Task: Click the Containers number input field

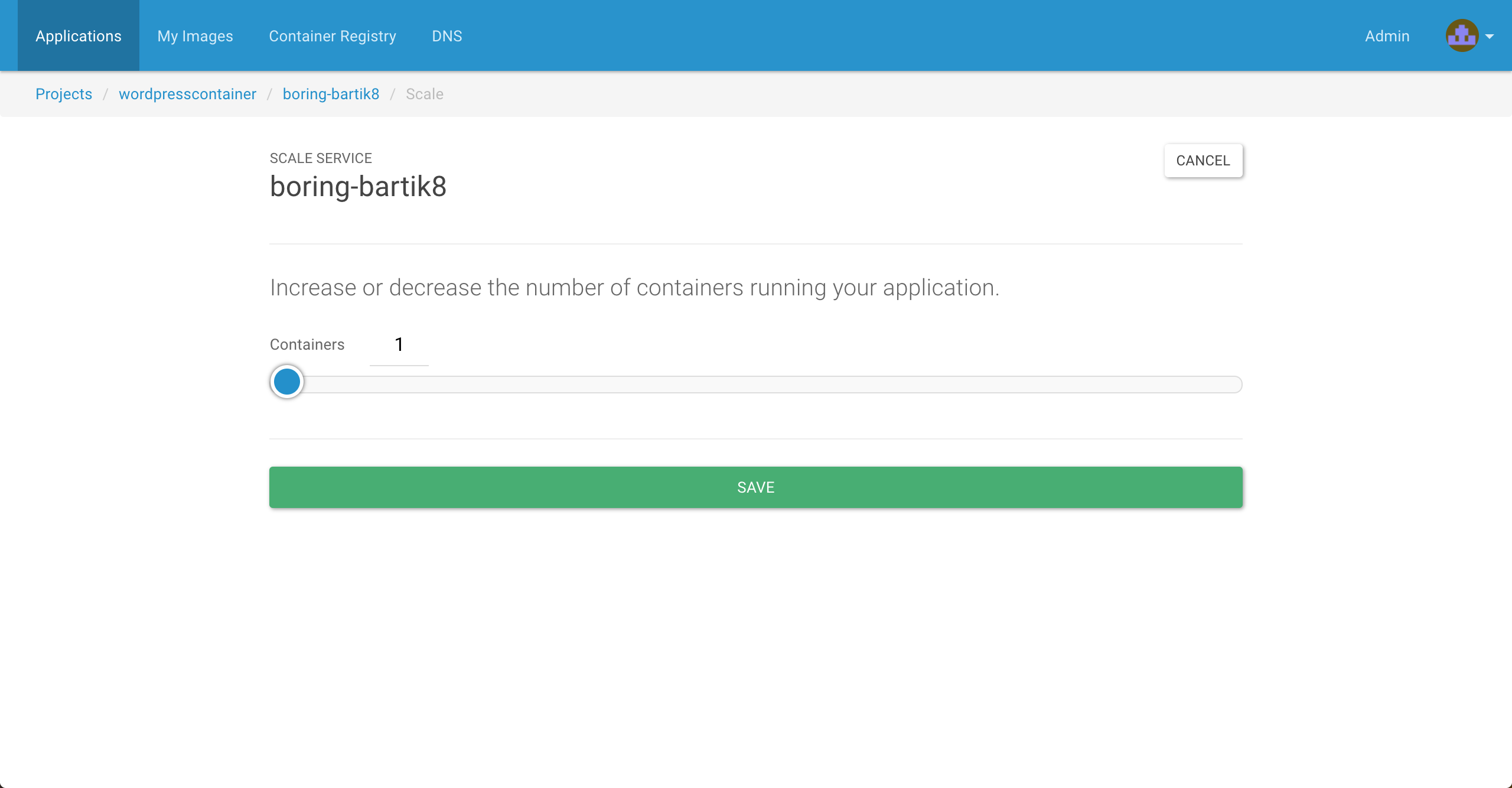Action: pos(399,345)
